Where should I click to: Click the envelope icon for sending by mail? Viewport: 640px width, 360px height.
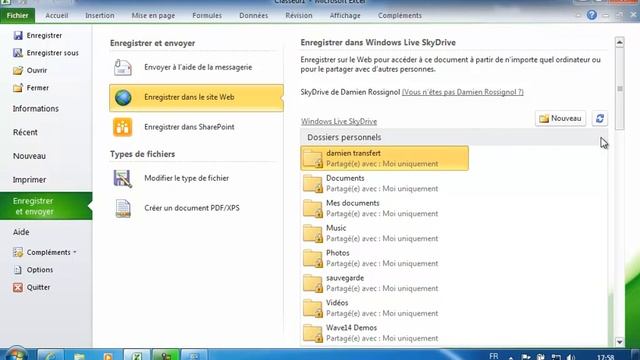pyautogui.click(x=123, y=67)
